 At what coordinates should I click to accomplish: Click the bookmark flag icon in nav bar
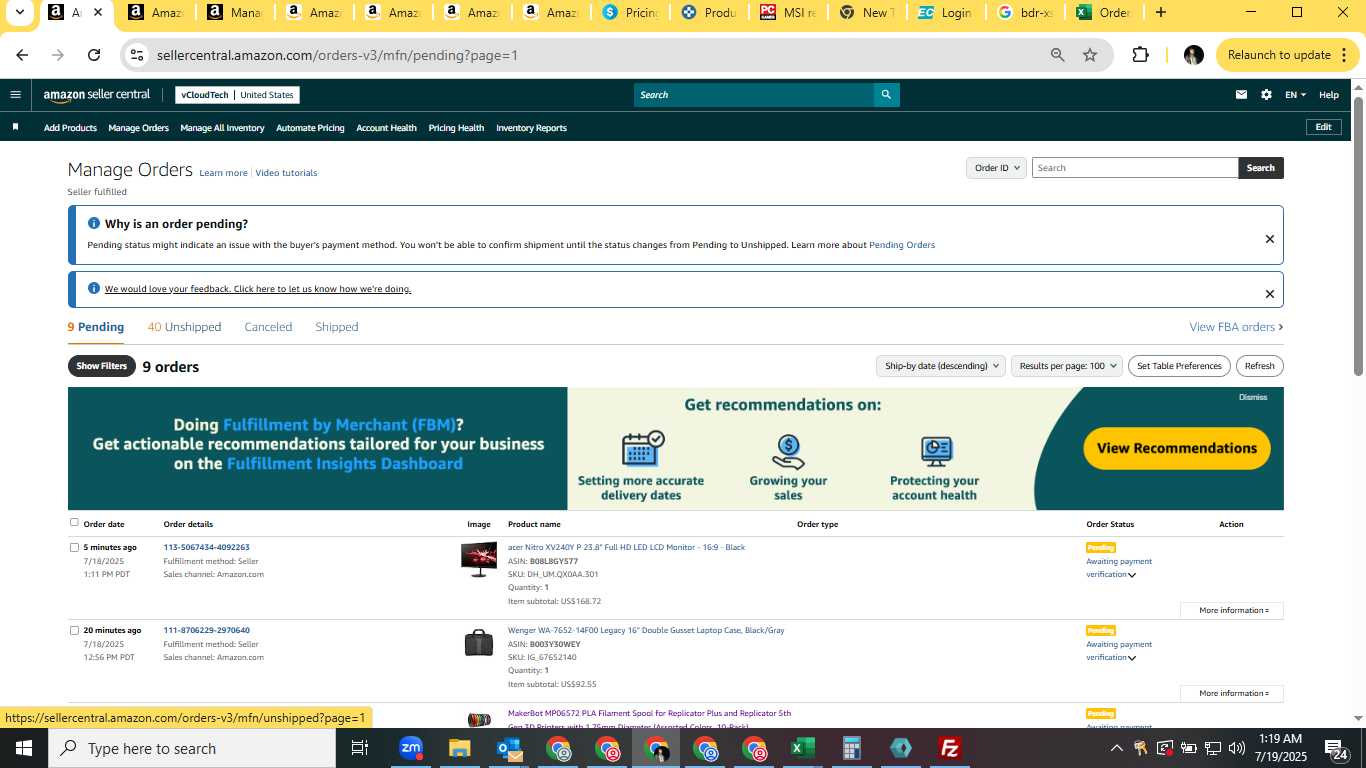[x=15, y=127]
